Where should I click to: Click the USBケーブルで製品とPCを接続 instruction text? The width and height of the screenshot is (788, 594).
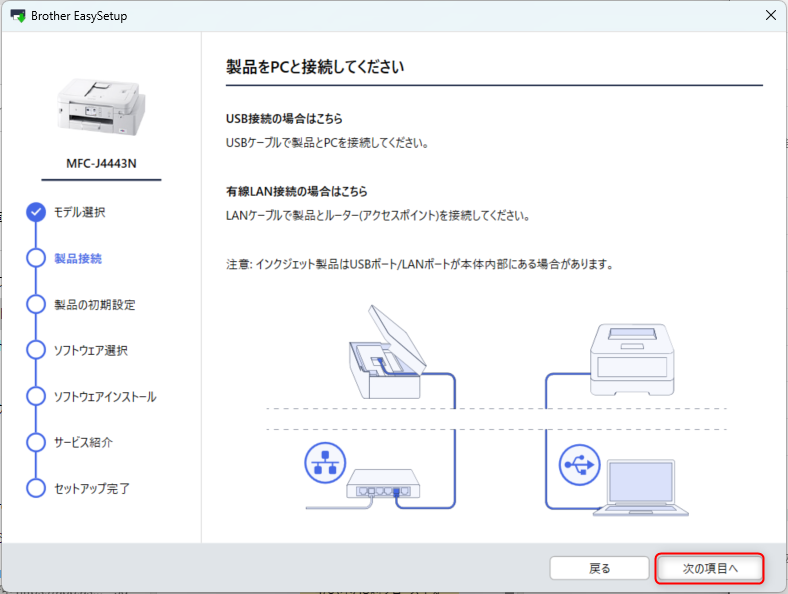[327, 143]
